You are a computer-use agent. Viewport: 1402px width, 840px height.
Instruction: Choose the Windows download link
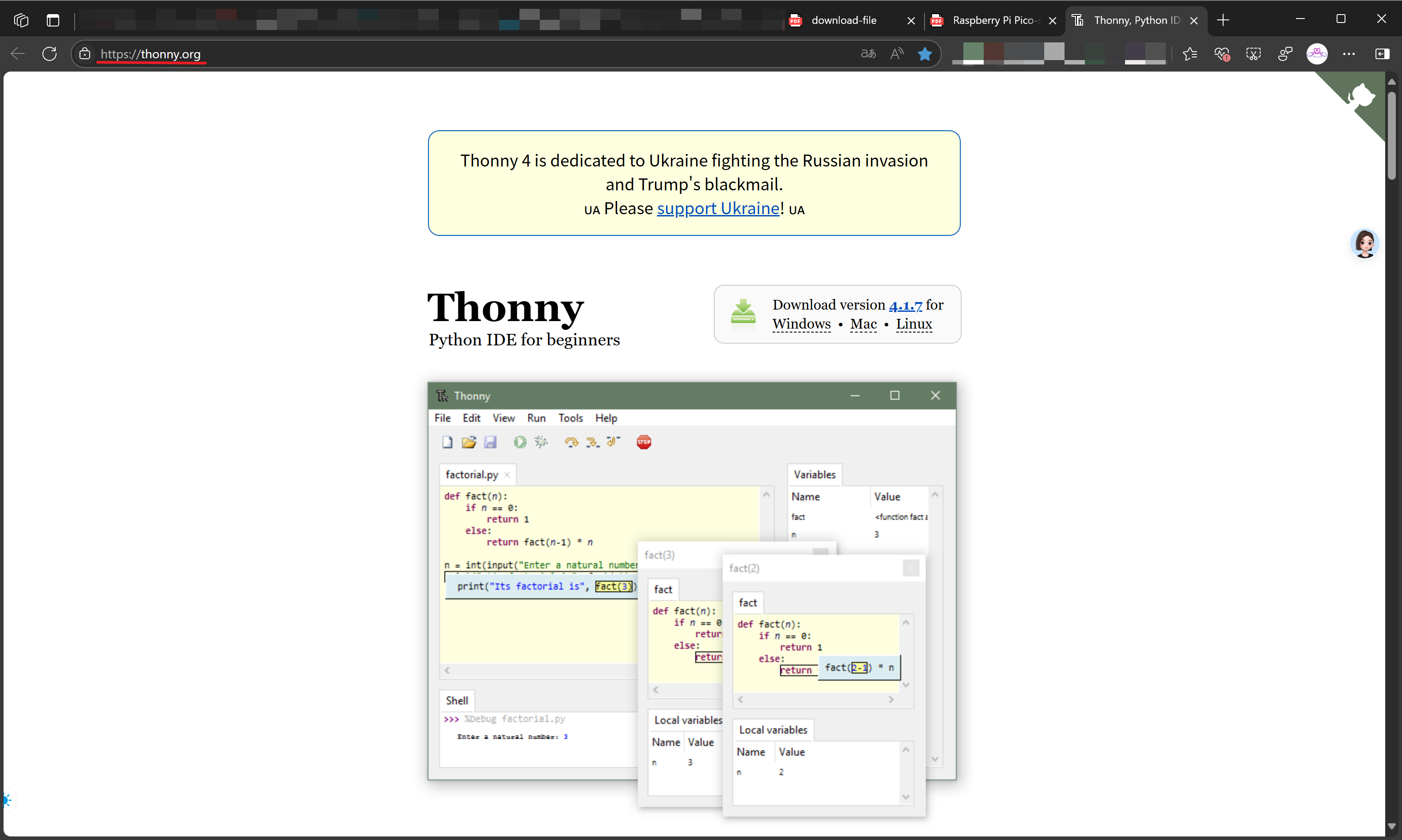pyautogui.click(x=801, y=324)
